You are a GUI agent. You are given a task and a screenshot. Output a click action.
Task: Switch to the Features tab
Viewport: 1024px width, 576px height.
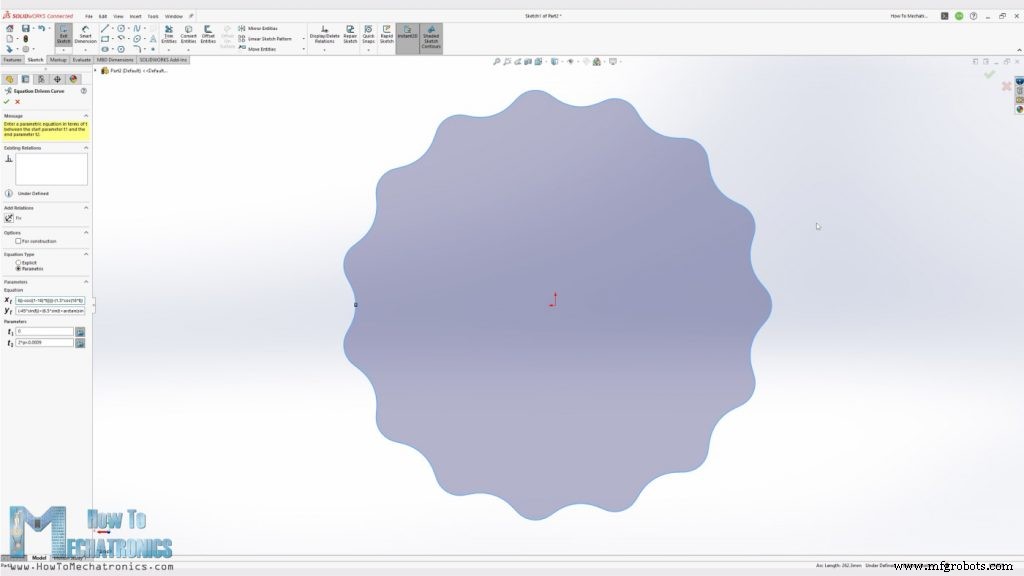pos(12,59)
